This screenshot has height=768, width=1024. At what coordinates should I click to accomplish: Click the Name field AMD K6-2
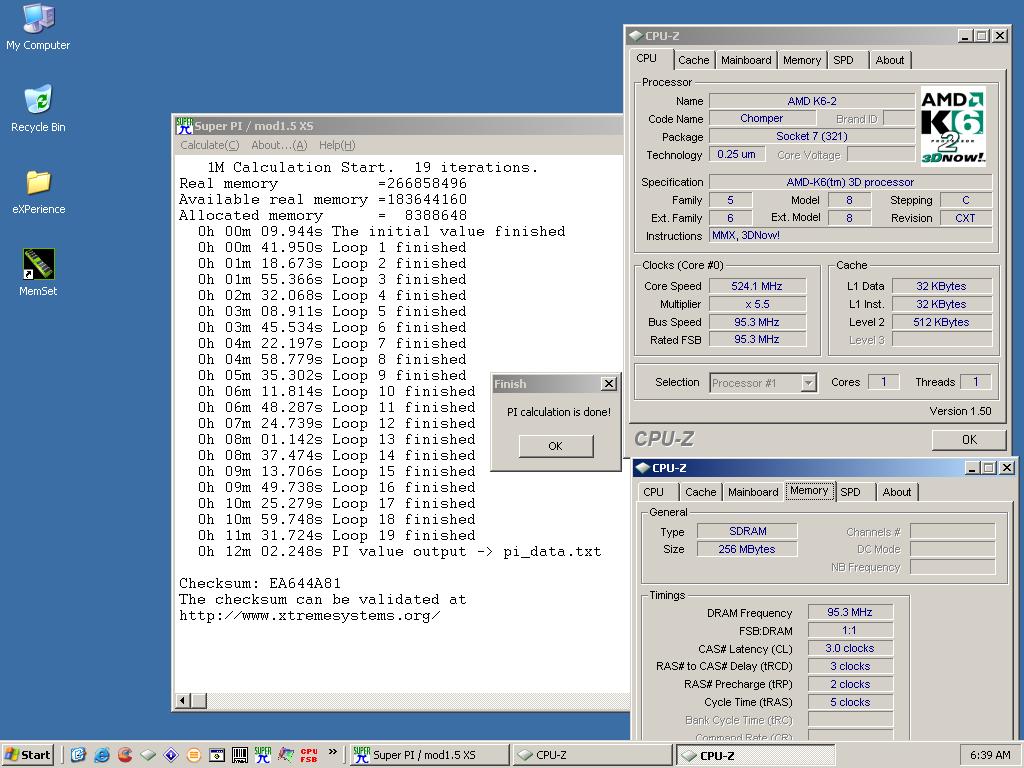(812, 101)
